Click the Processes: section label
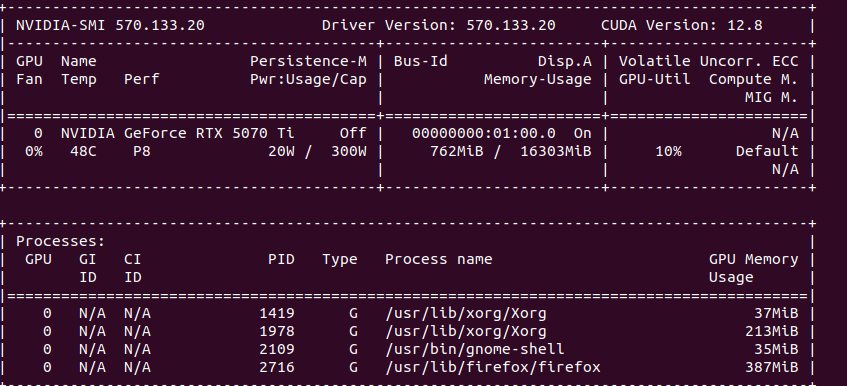 60,241
